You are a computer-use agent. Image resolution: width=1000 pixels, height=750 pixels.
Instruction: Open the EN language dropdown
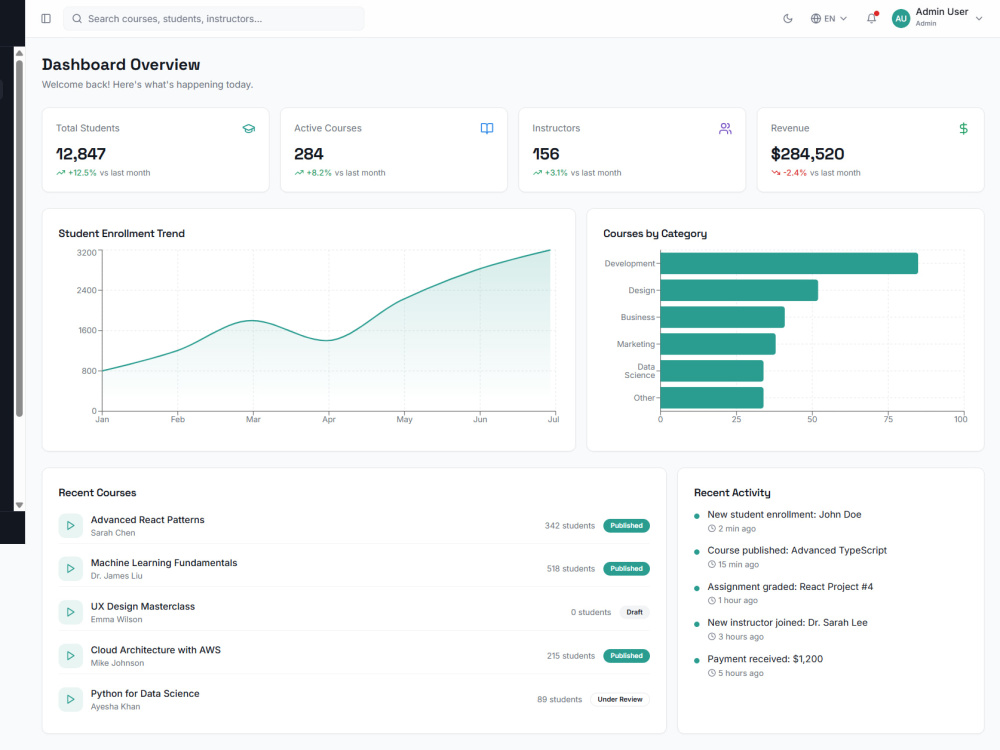[828, 18]
